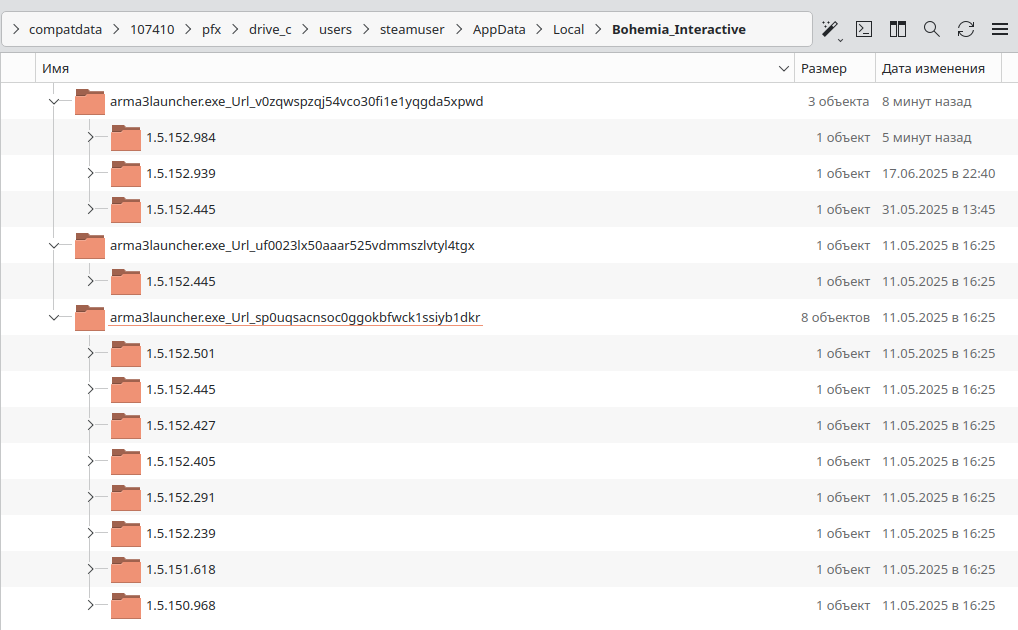
Task: Click folder icon beside 1.5.150.968
Action: (126, 606)
